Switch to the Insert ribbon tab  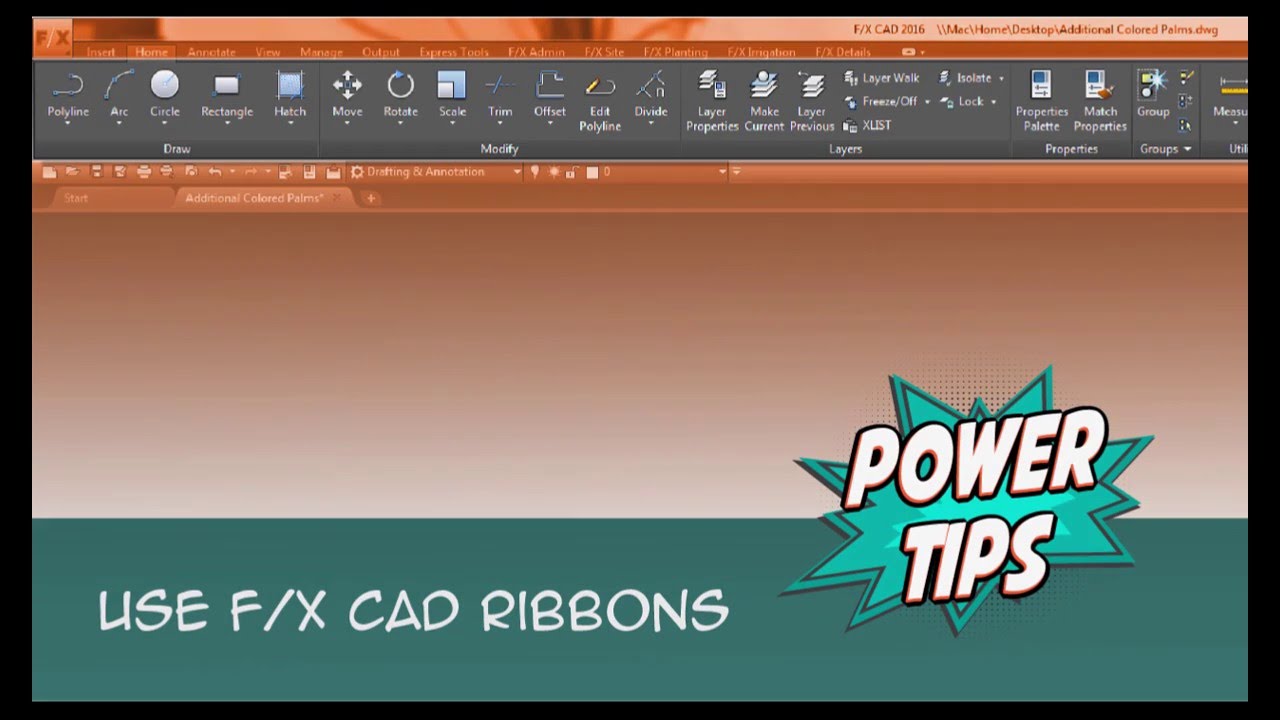click(x=101, y=52)
